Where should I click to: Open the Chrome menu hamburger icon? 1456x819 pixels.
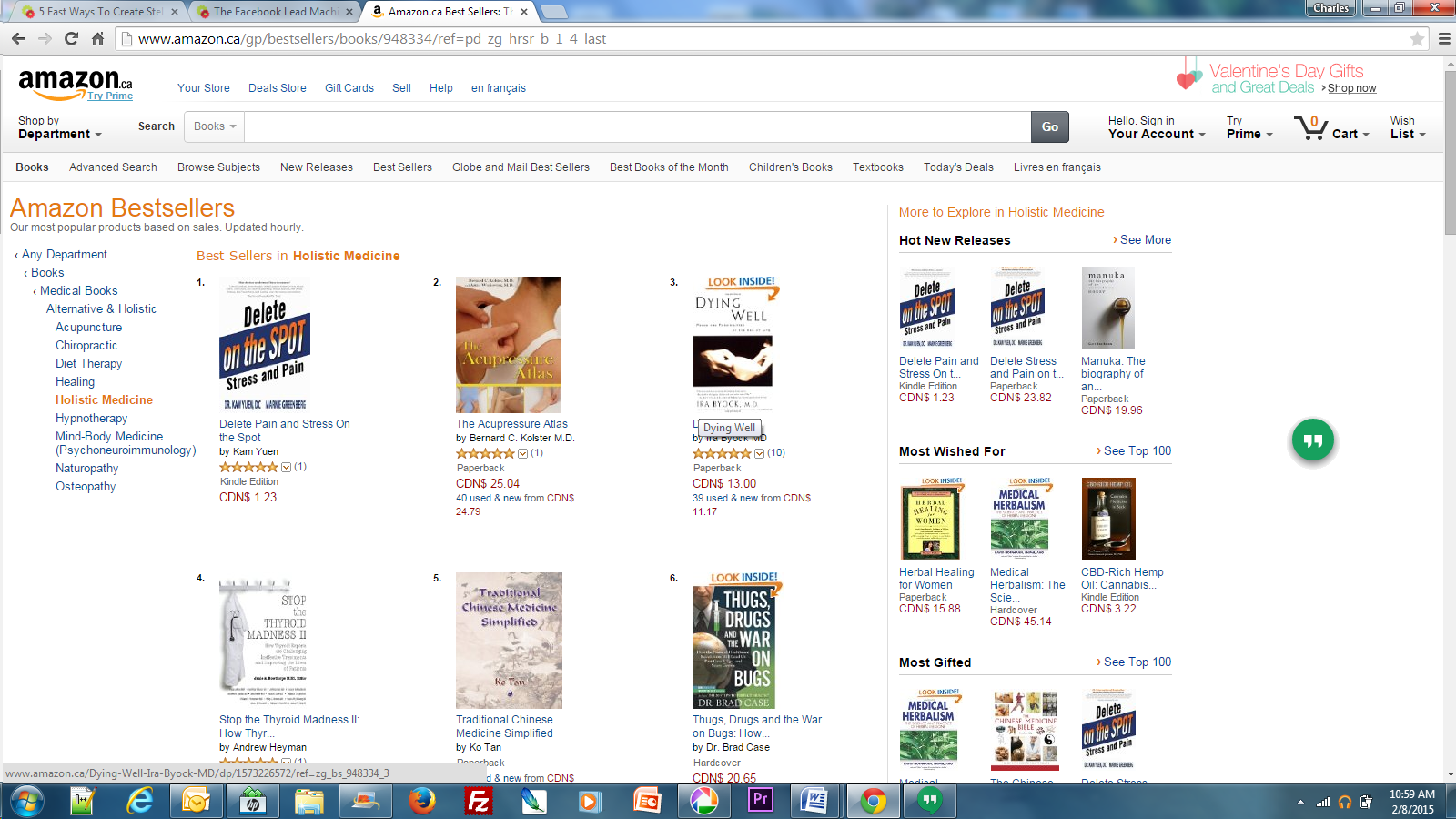1444,39
